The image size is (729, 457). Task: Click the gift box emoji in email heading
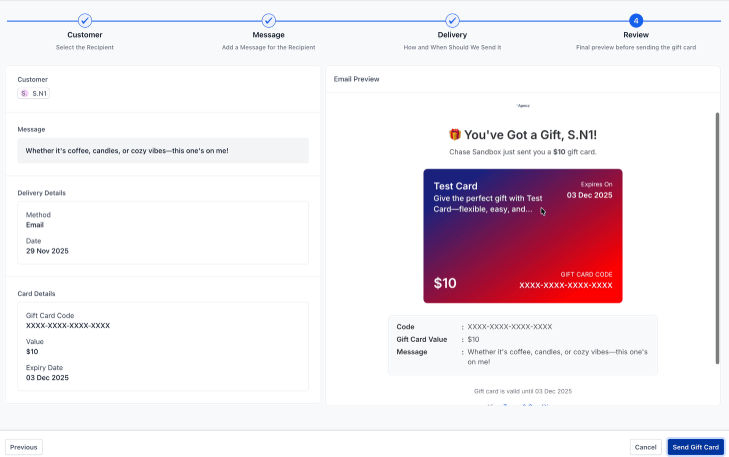point(455,134)
